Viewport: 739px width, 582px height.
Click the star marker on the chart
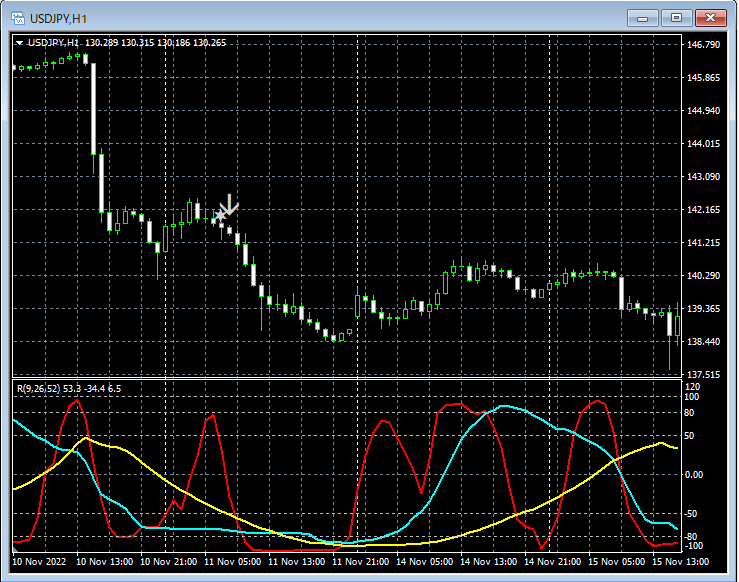coord(220,216)
